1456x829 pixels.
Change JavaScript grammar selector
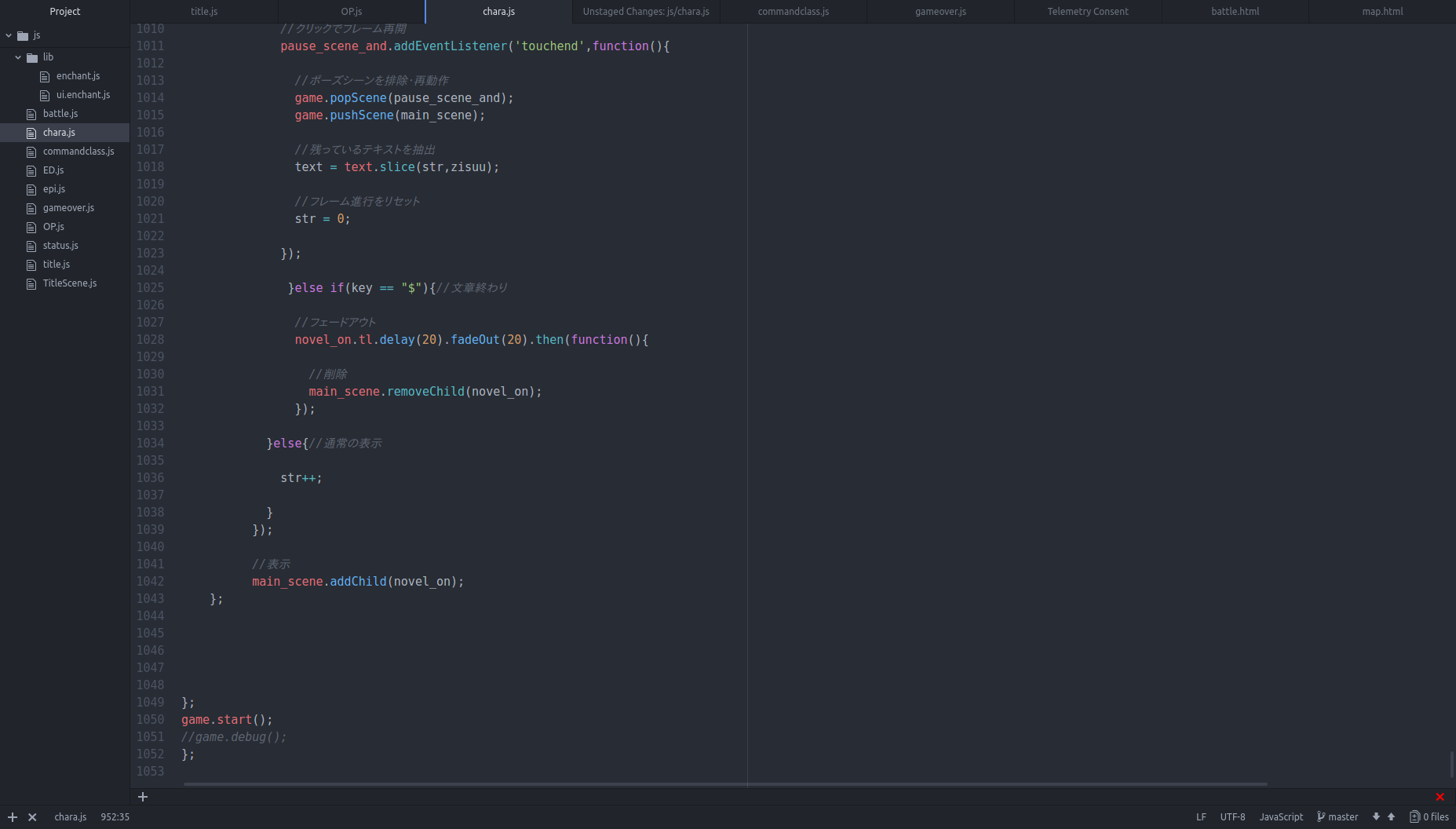coord(1281,817)
